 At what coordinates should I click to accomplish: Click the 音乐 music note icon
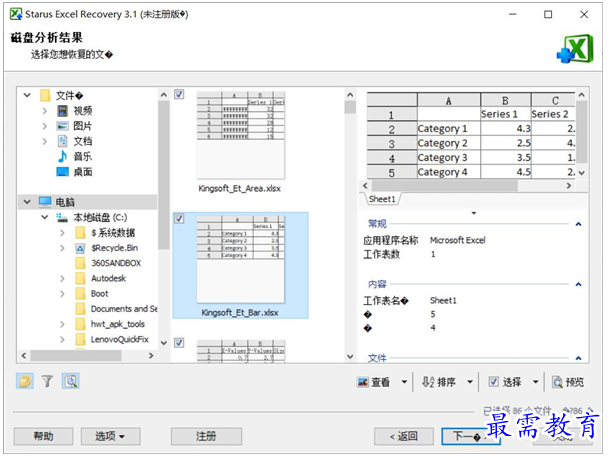[x=62, y=156]
